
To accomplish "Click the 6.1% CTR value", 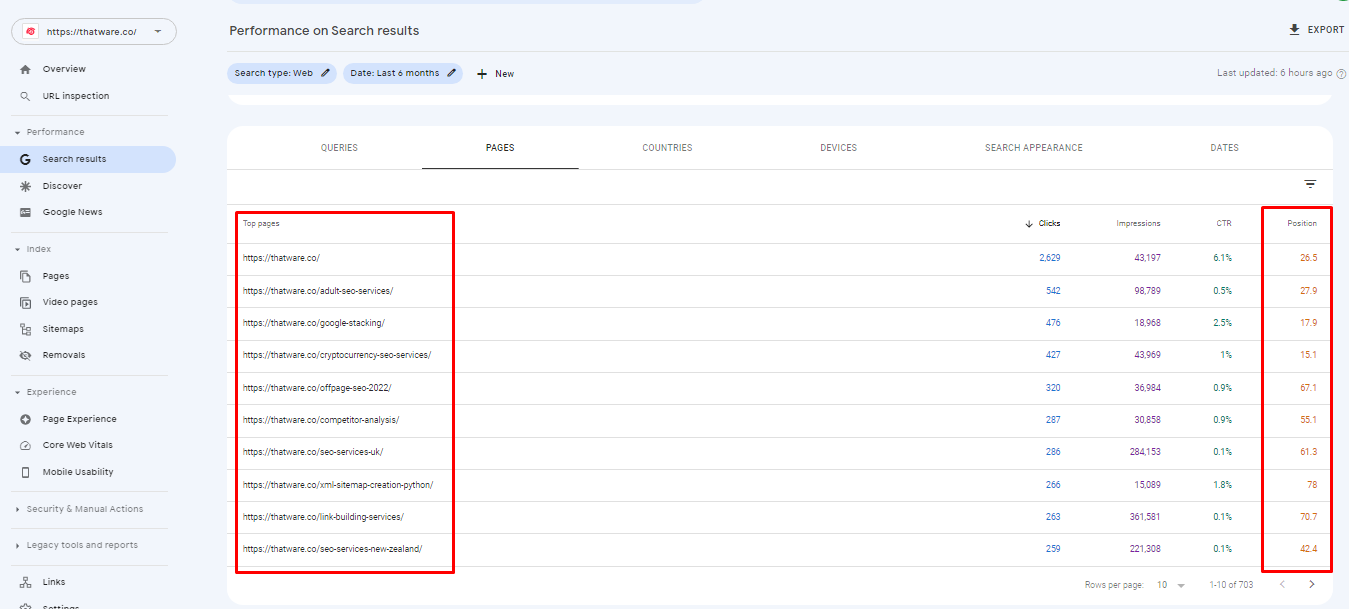I will coord(1222,258).
